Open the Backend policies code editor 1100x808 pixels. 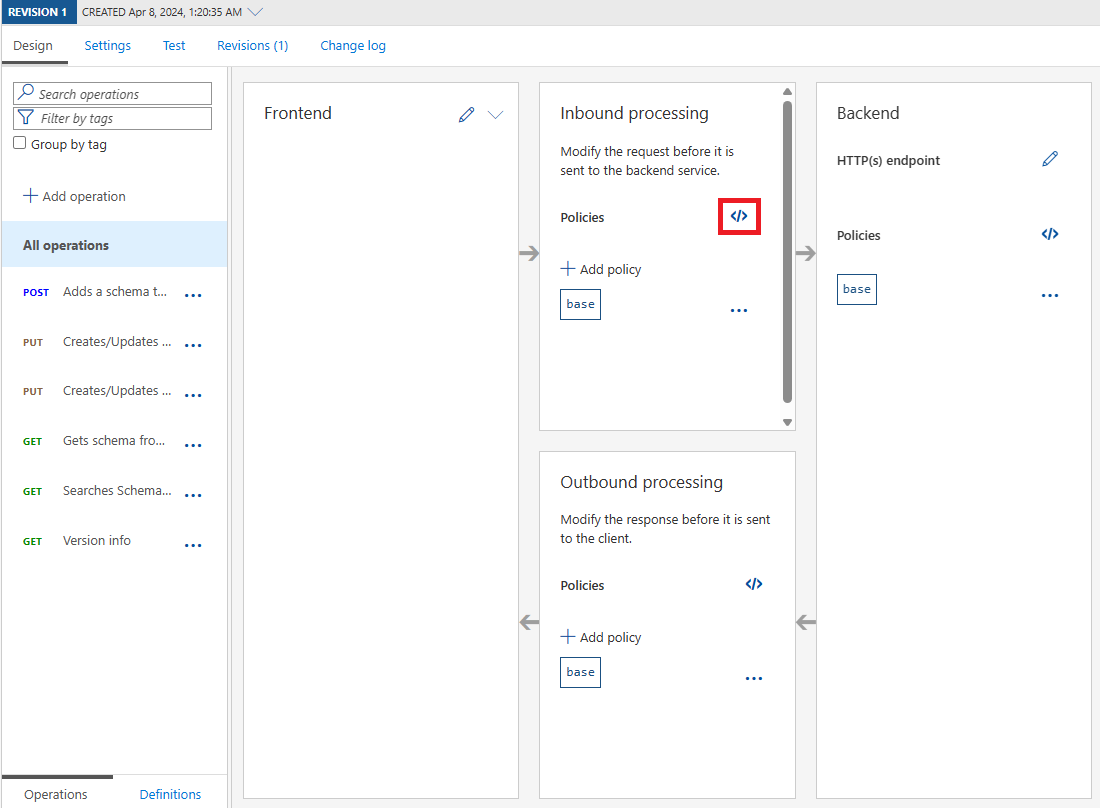1049,234
